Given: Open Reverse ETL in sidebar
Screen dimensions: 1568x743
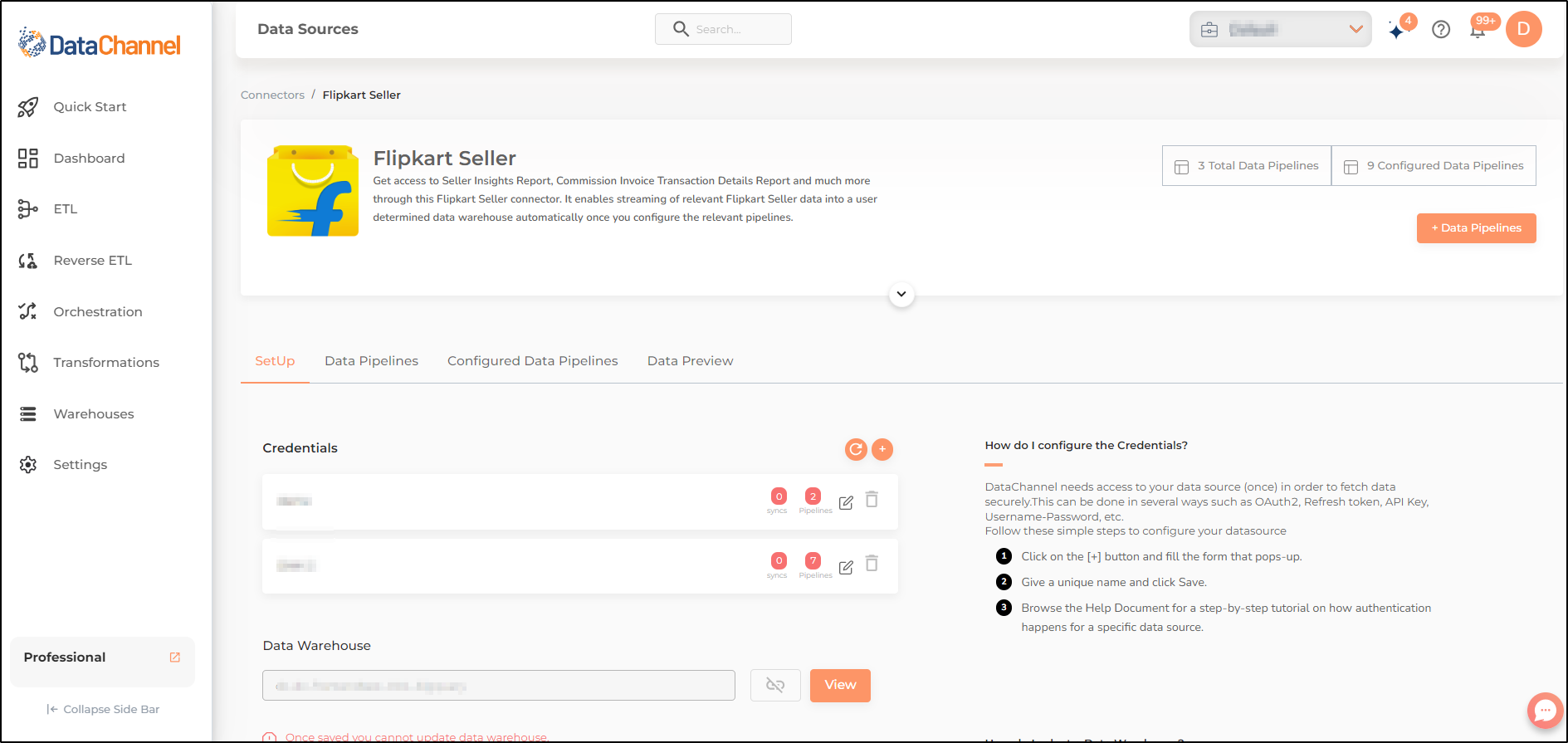Looking at the screenshot, I should coord(93,261).
